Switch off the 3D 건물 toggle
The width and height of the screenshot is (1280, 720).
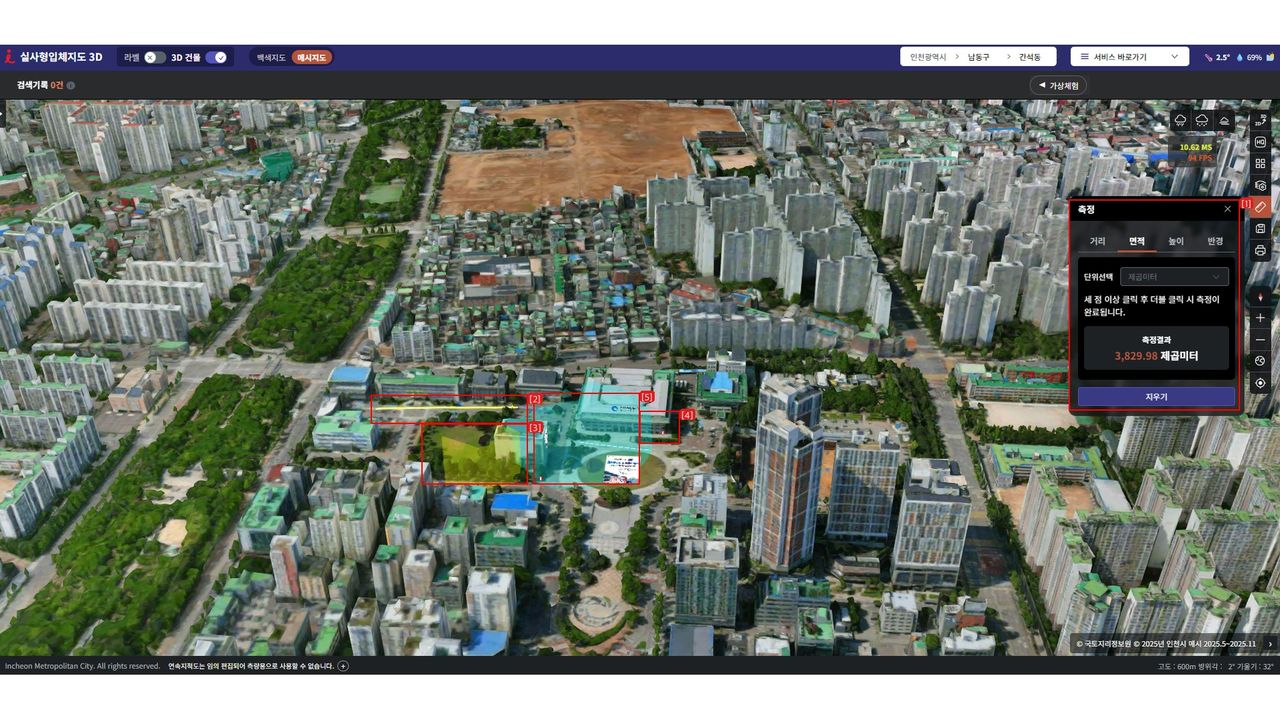216,58
